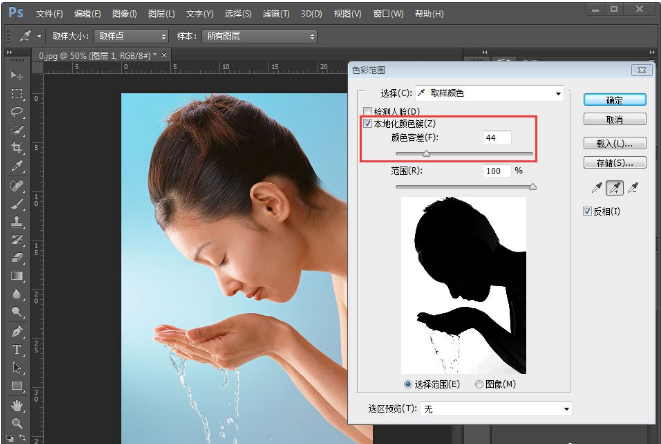Select the Pen tool
This screenshot has width=661, height=444.
(x=17, y=332)
